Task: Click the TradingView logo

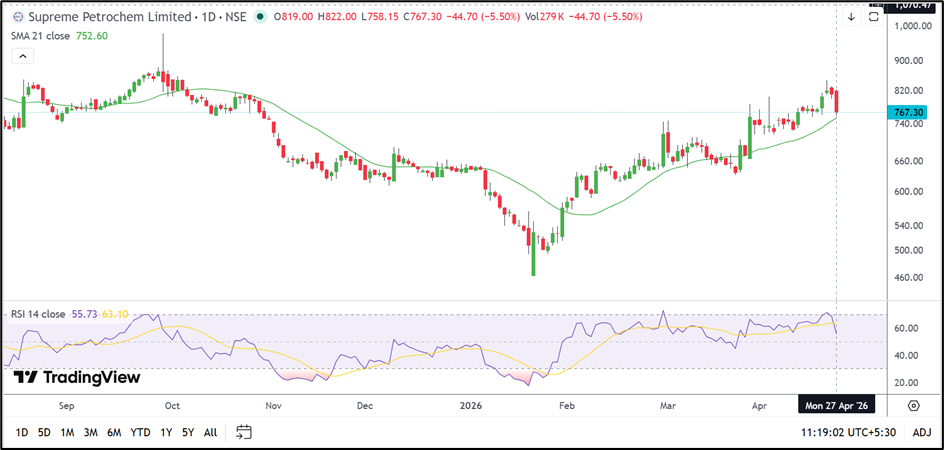Action: (x=78, y=377)
